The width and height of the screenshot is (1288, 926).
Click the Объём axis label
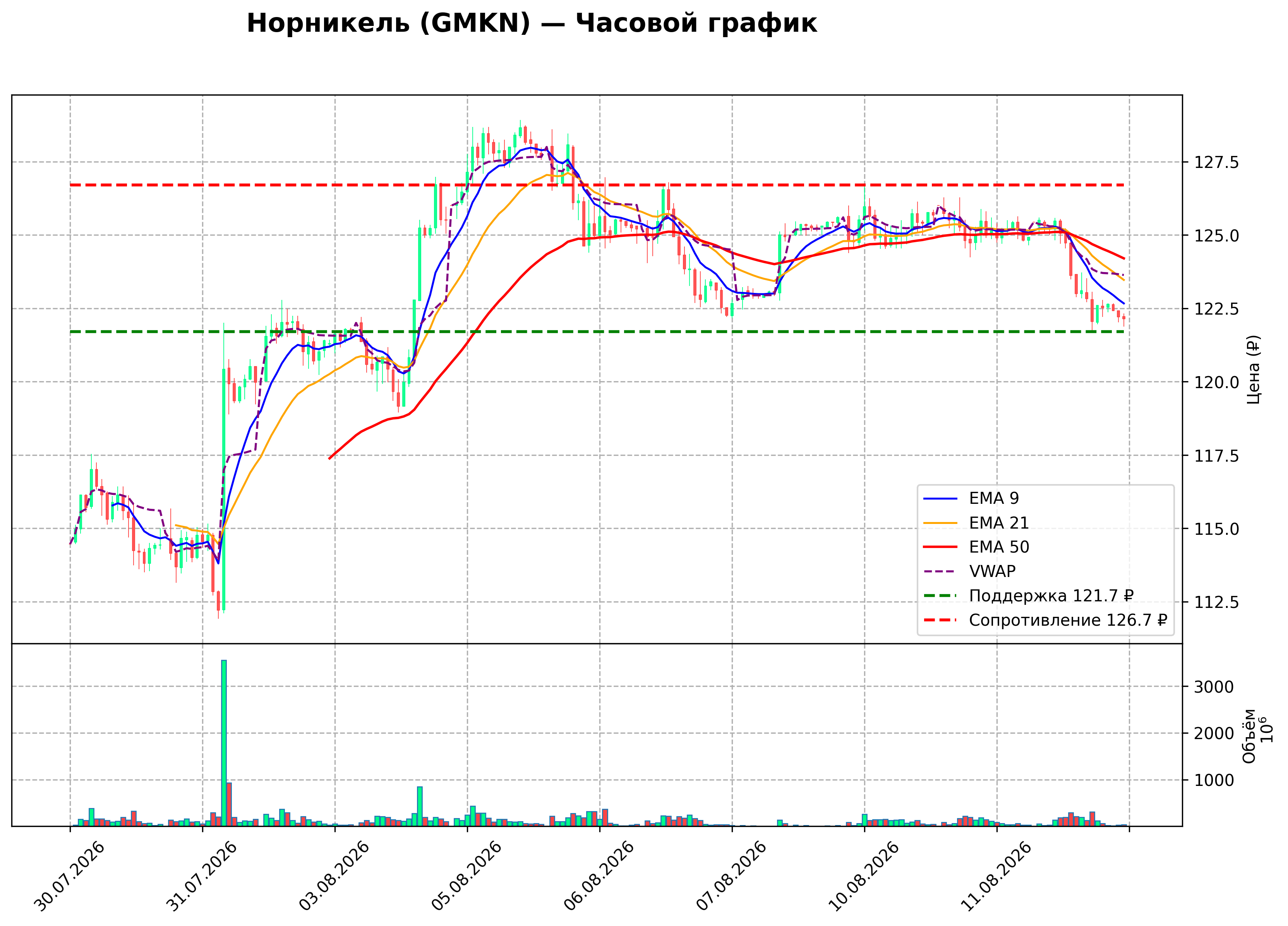[1249, 736]
